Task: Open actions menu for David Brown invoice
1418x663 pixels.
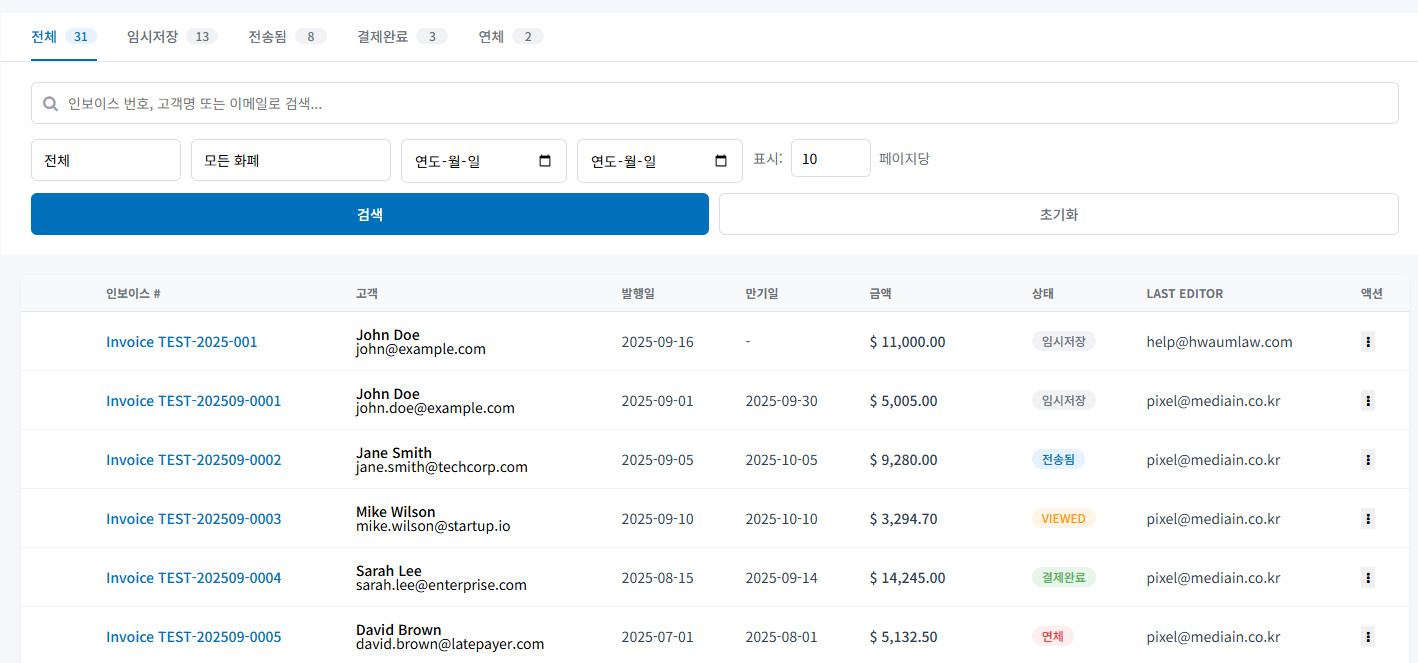Action: pos(1368,637)
